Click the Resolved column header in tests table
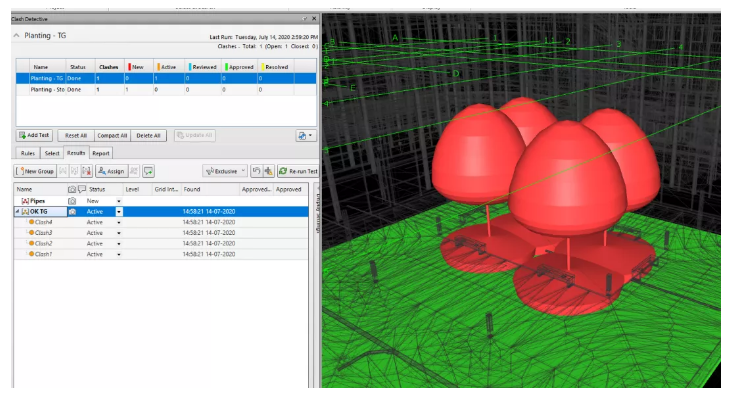 [x=276, y=67]
